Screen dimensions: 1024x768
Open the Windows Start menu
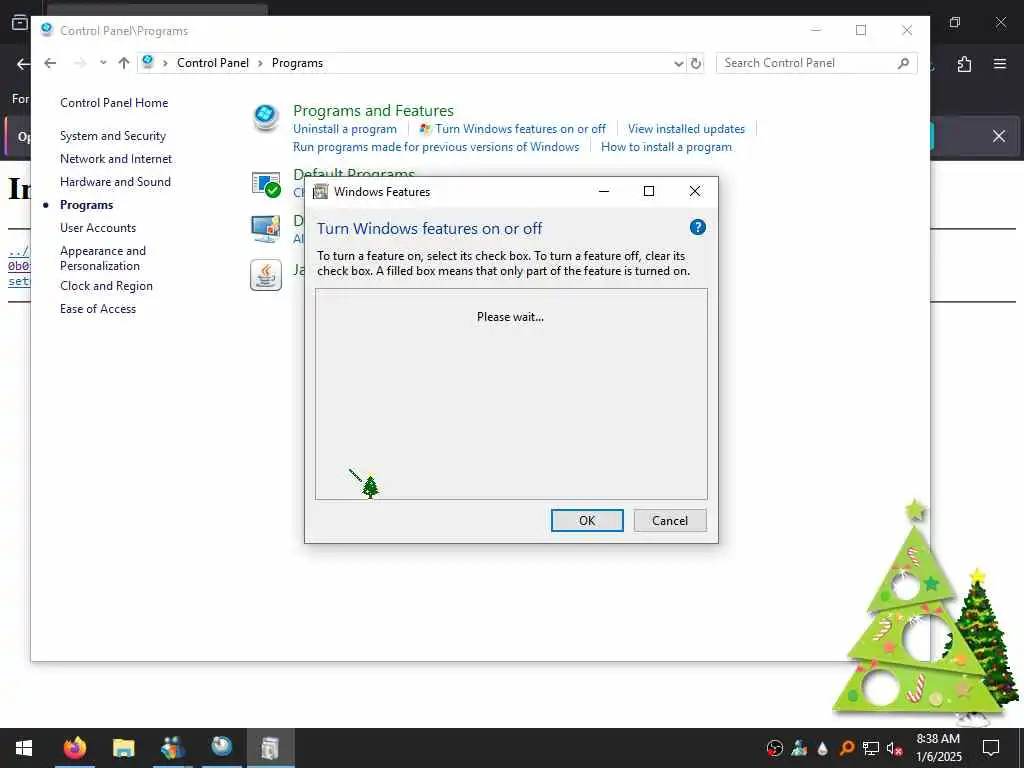coord(24,748)
